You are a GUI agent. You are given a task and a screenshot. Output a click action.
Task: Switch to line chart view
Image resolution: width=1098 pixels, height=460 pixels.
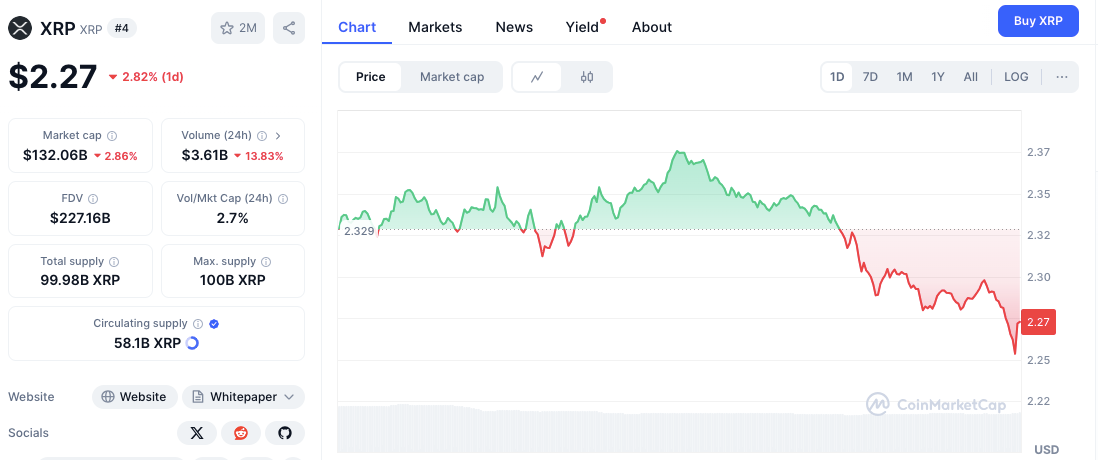point(537,77)
